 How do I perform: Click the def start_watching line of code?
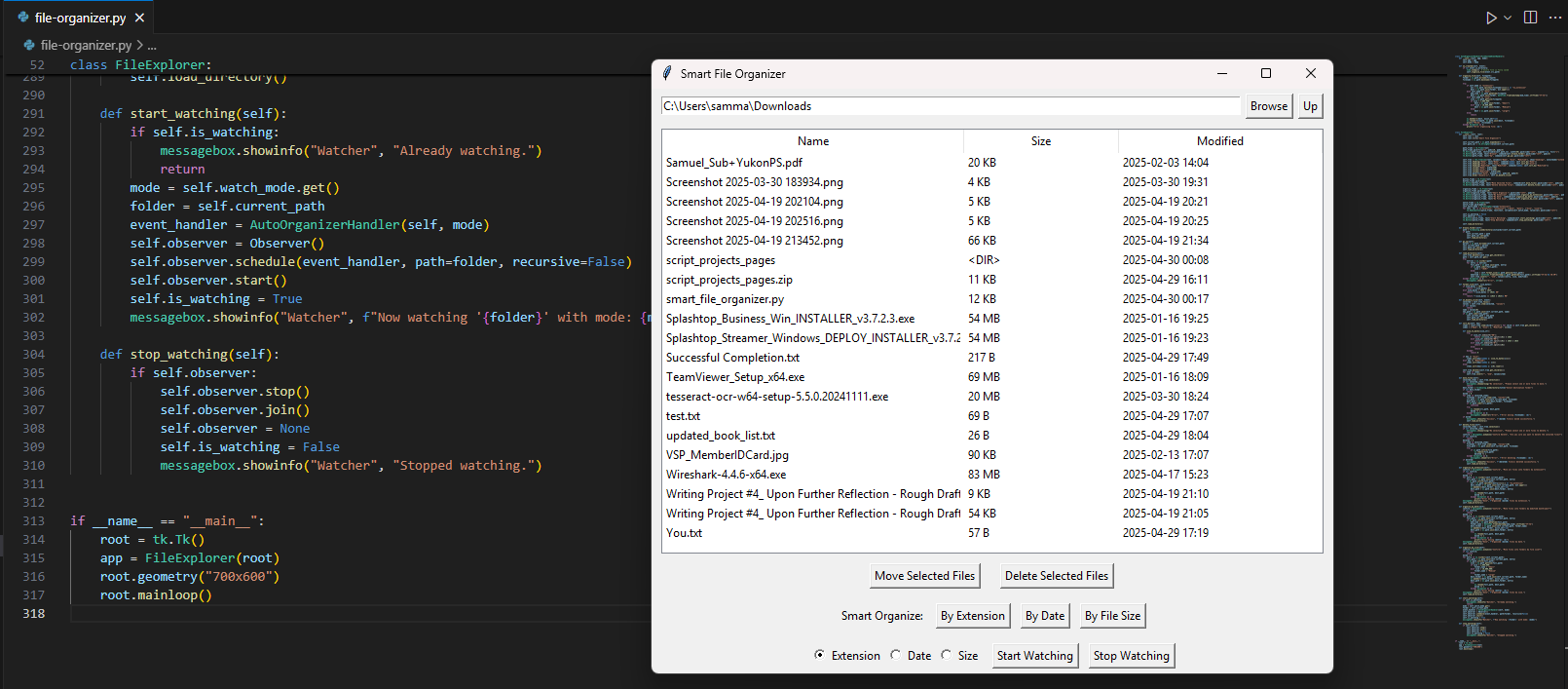(x=193, y=114)
